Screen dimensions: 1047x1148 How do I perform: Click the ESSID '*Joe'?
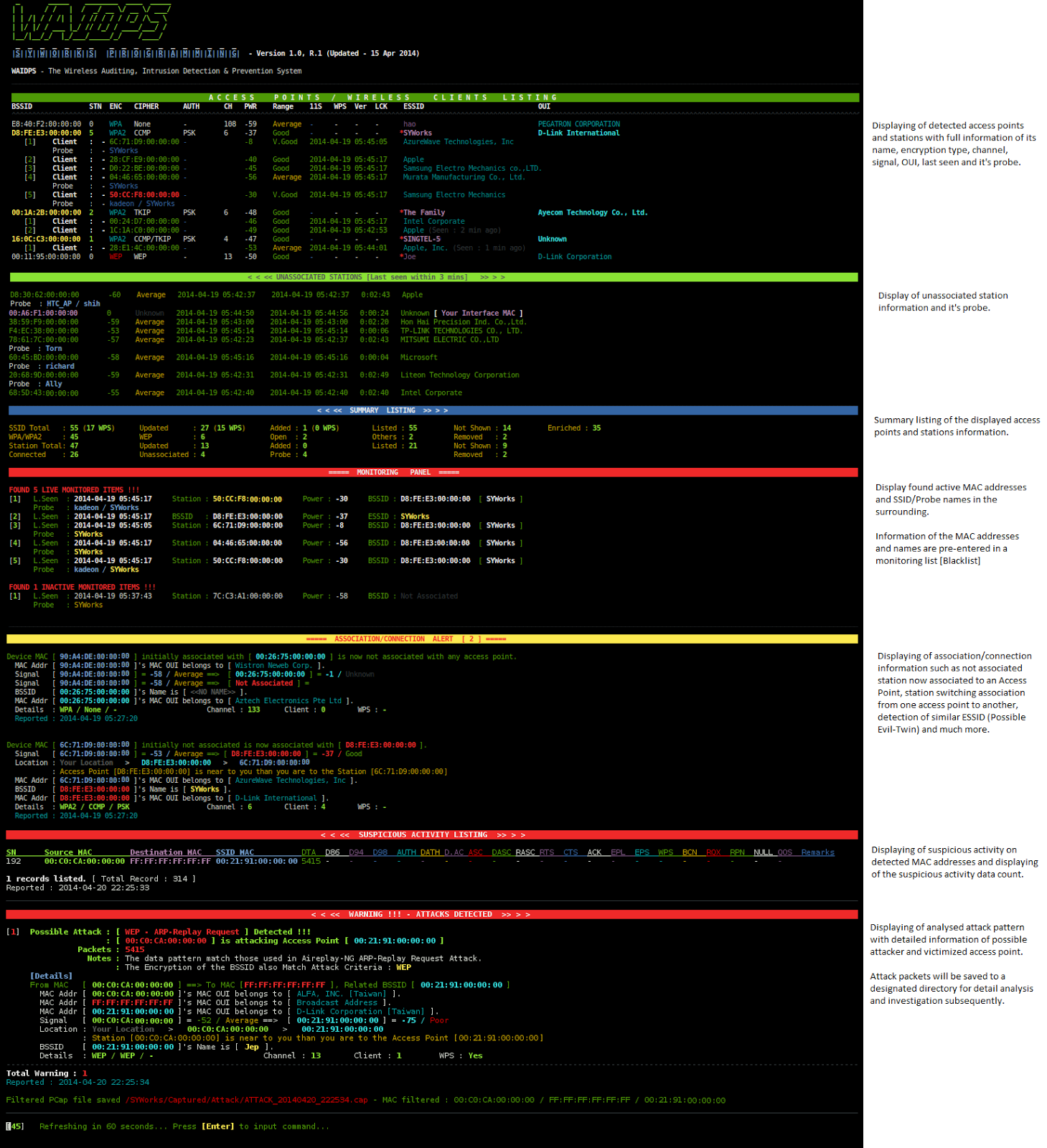pyautogui.click(x=408, y=257)
